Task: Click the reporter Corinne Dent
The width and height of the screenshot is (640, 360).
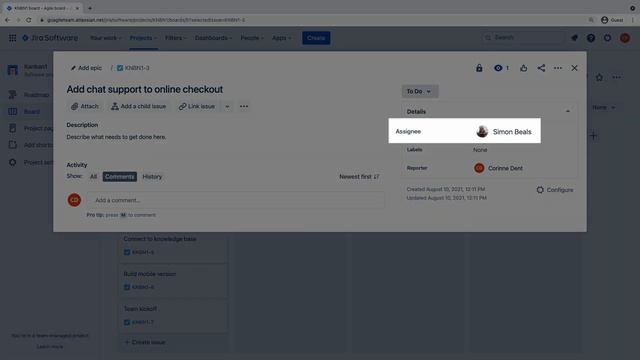Action: coord(498,168)
